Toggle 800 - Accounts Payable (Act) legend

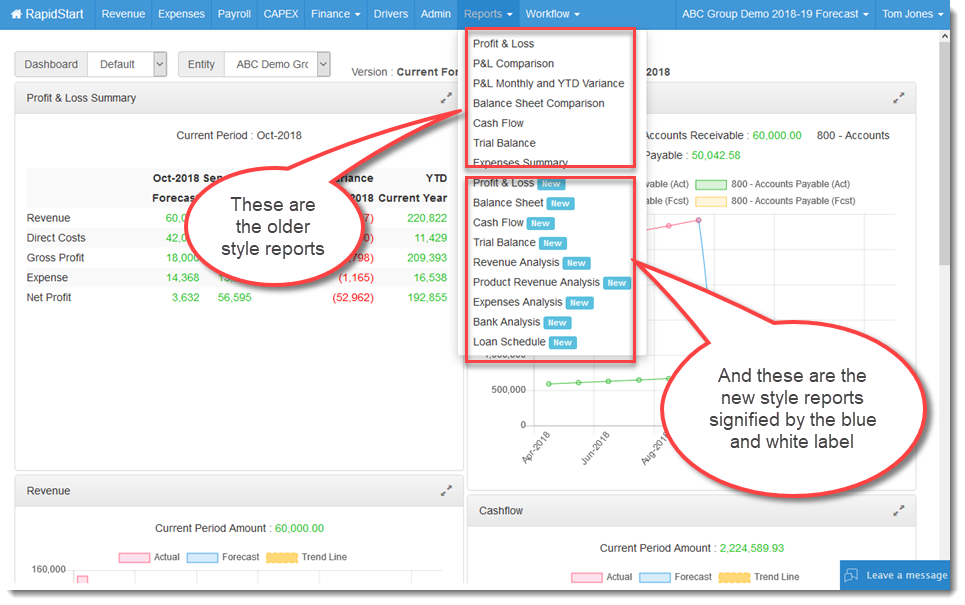773,184
